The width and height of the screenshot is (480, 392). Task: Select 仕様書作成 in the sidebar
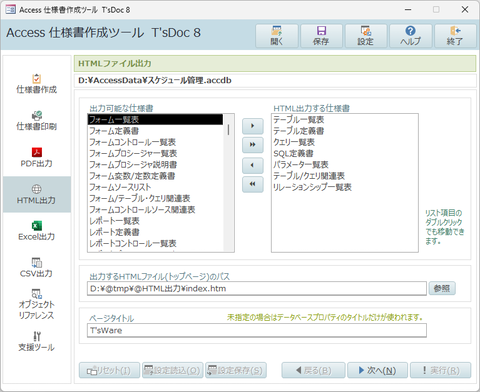click(37, 84)
